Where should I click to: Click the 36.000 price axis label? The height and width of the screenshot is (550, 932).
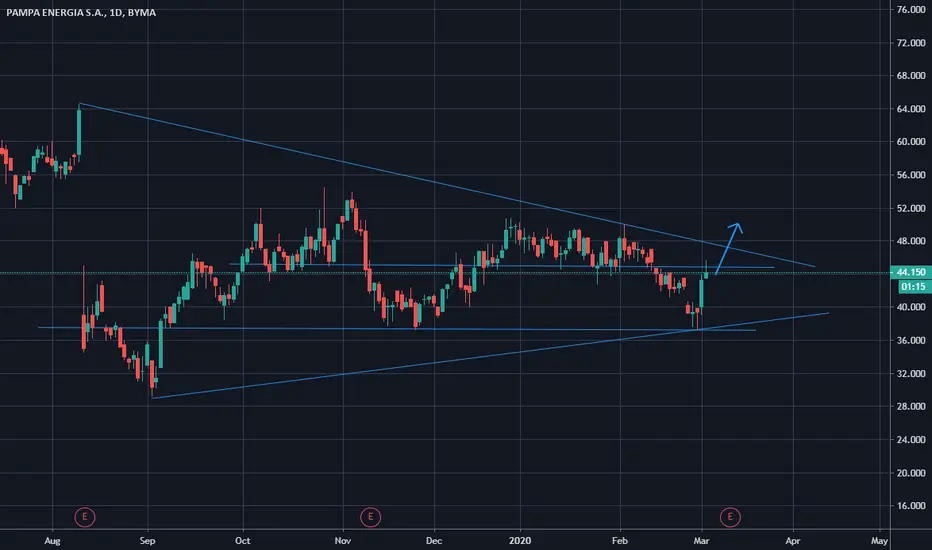(911, 340)
